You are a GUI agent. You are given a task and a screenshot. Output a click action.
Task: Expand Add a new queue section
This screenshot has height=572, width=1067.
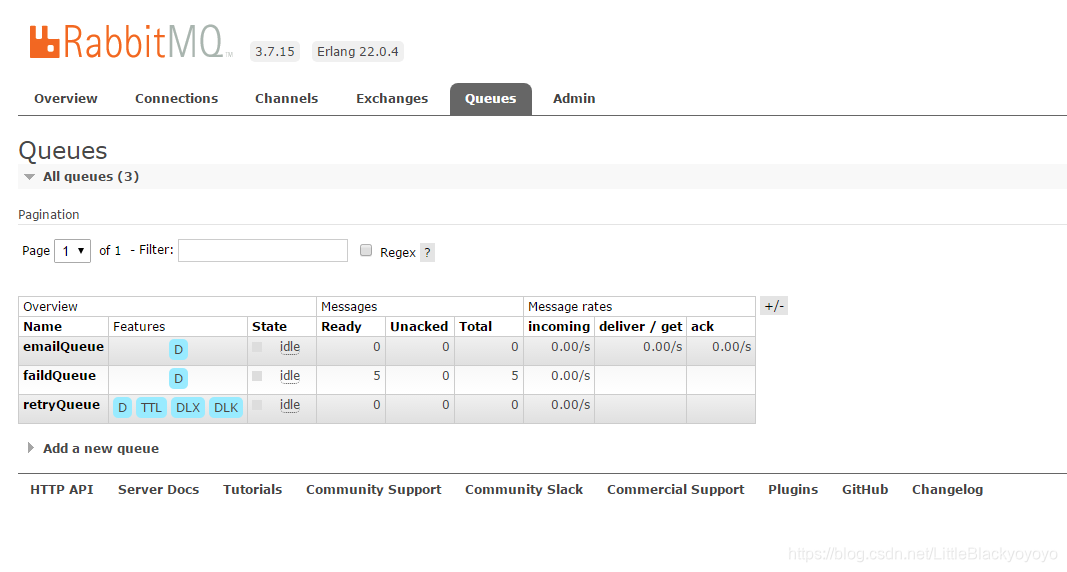coord(100,449)
